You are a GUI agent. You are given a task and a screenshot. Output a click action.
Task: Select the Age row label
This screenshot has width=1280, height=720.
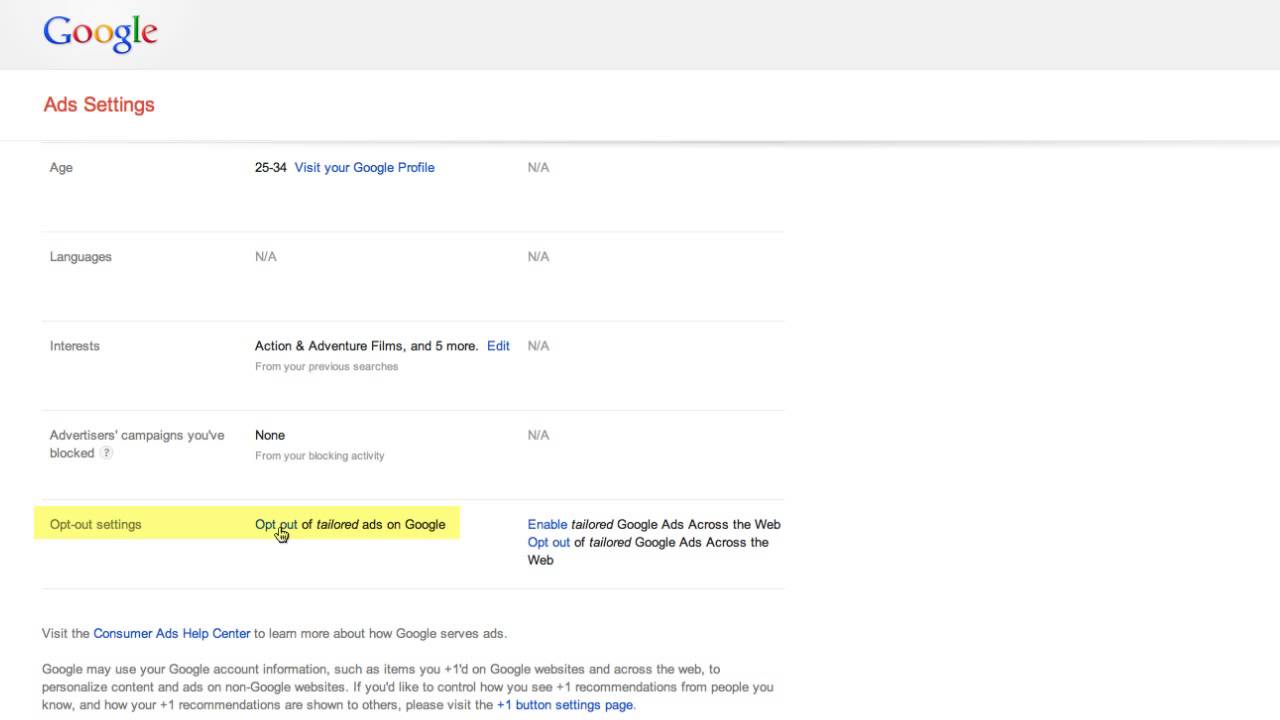[61, 167]
